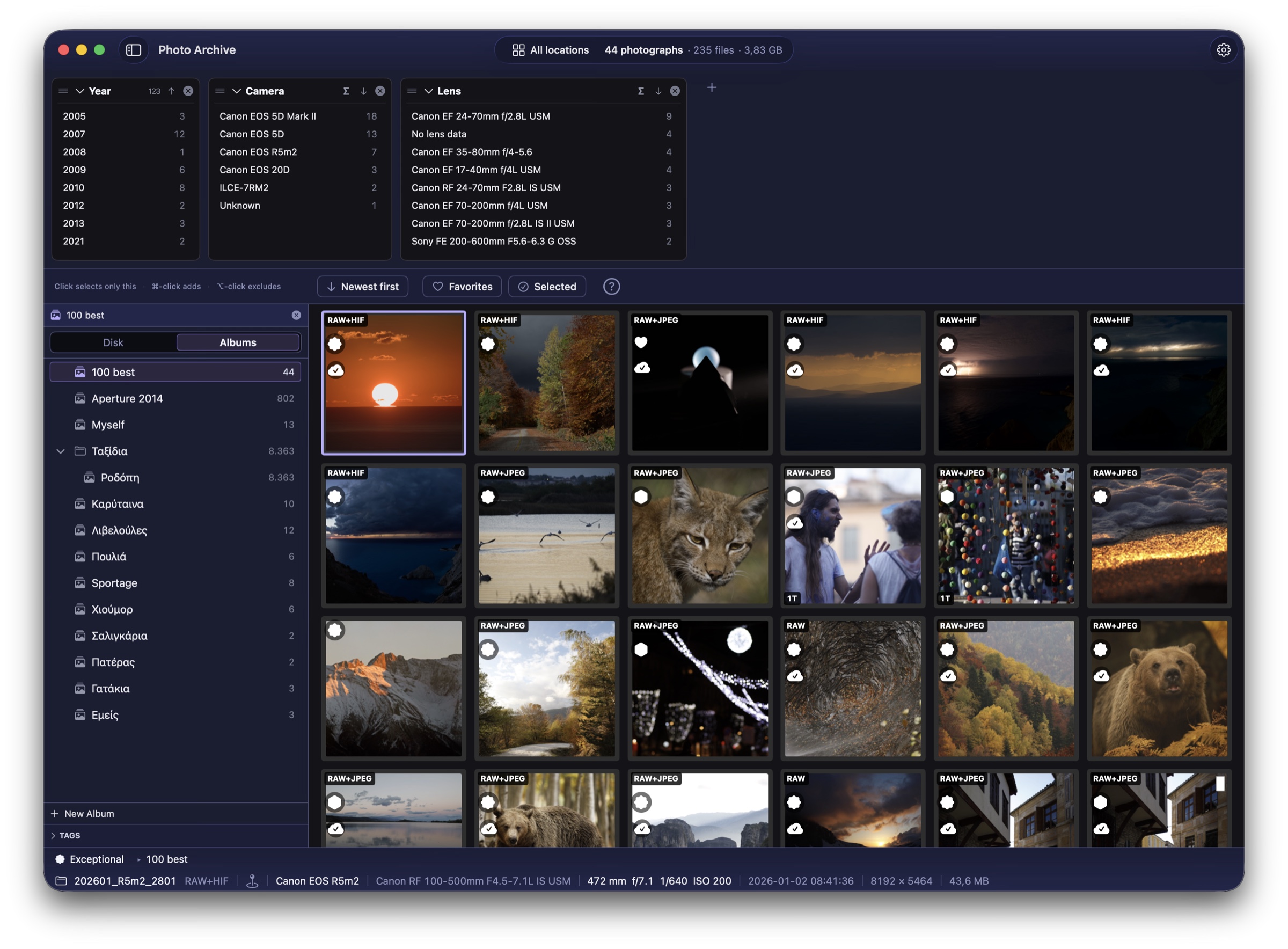The image size is (1288, 949).
Task: Close the Camera filter panel
Action: point(380,91)
